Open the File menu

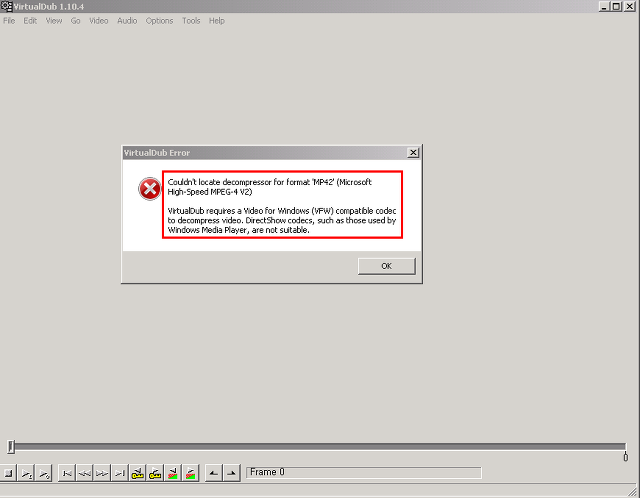(9, 20)
